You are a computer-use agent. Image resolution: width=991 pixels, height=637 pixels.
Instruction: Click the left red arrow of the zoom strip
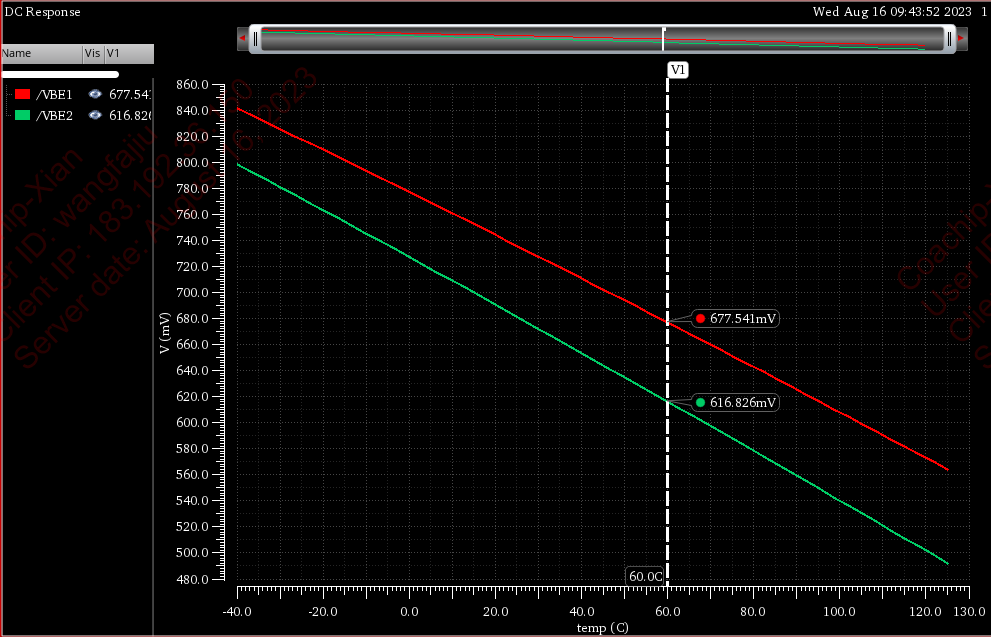[241, 38]
